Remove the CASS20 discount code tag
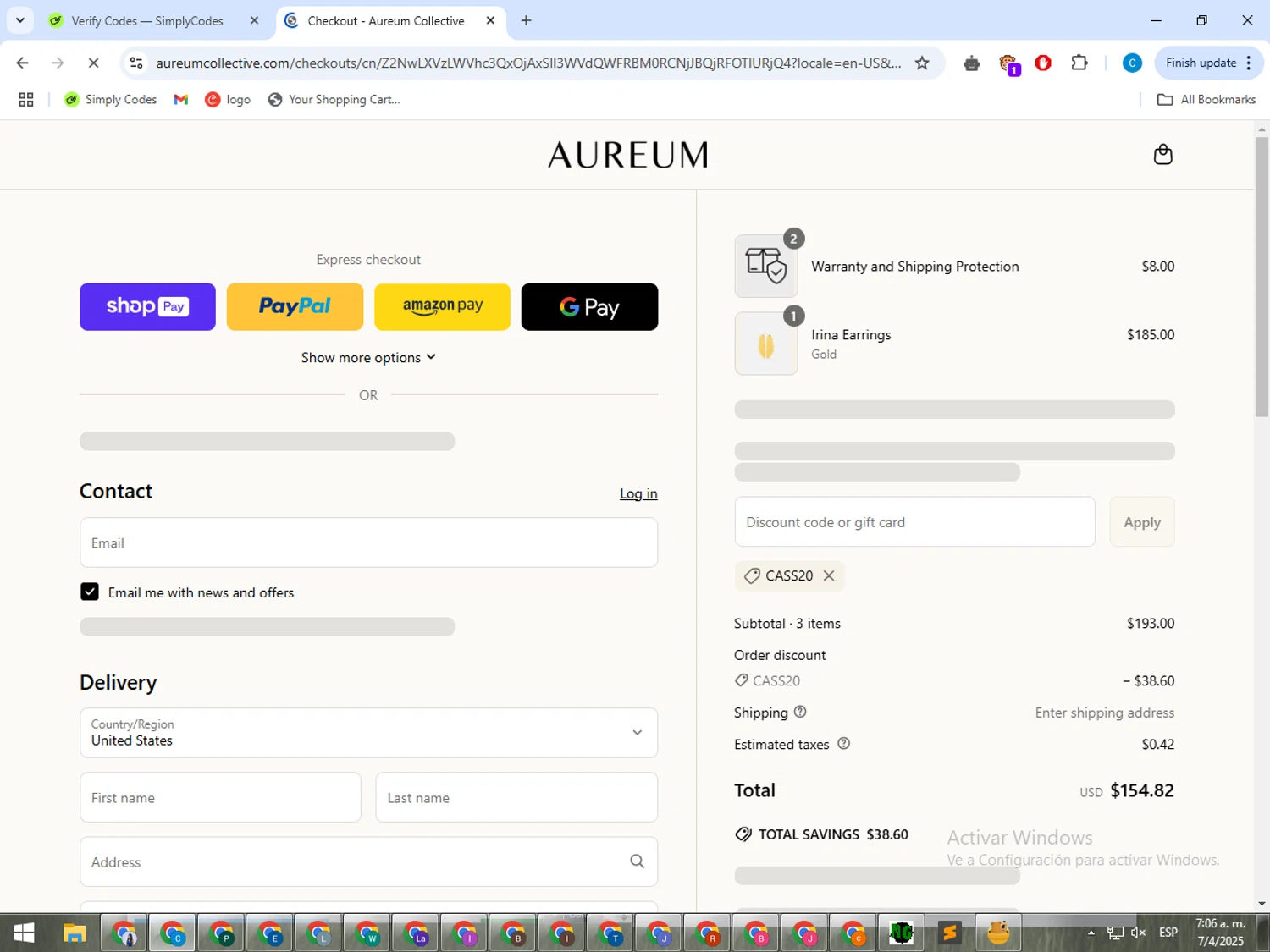This screenshot has height=952, width=1270. click(829, 575)
